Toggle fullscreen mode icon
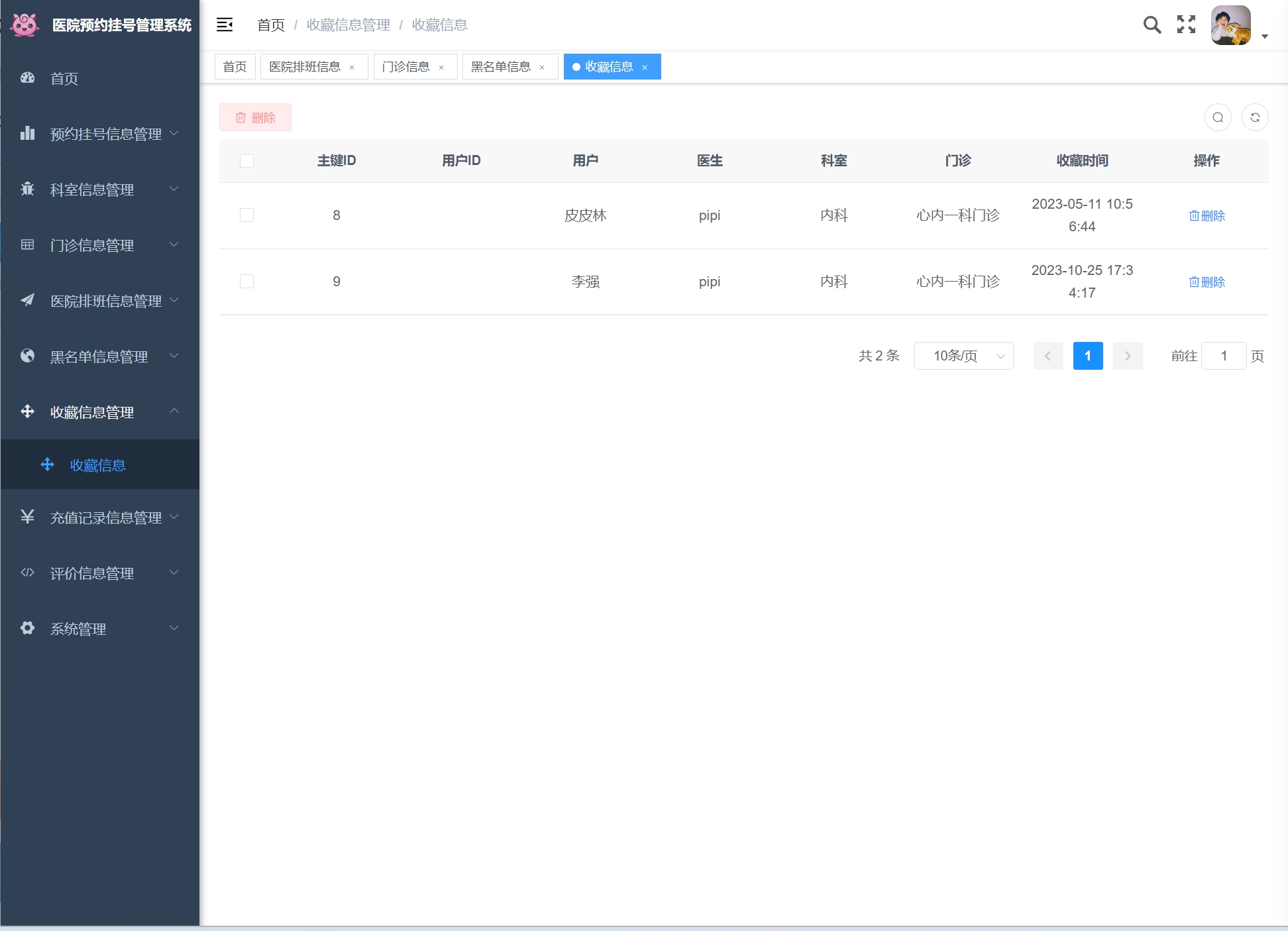The height and width of the screenshot is (931, 1288). pyautogui.click(x=1186, y=25)
